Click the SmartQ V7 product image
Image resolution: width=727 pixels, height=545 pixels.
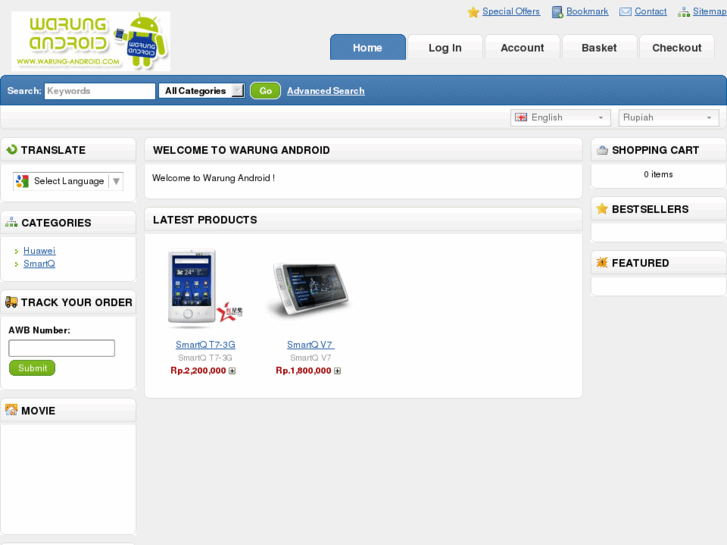click(x=310, y=290)
